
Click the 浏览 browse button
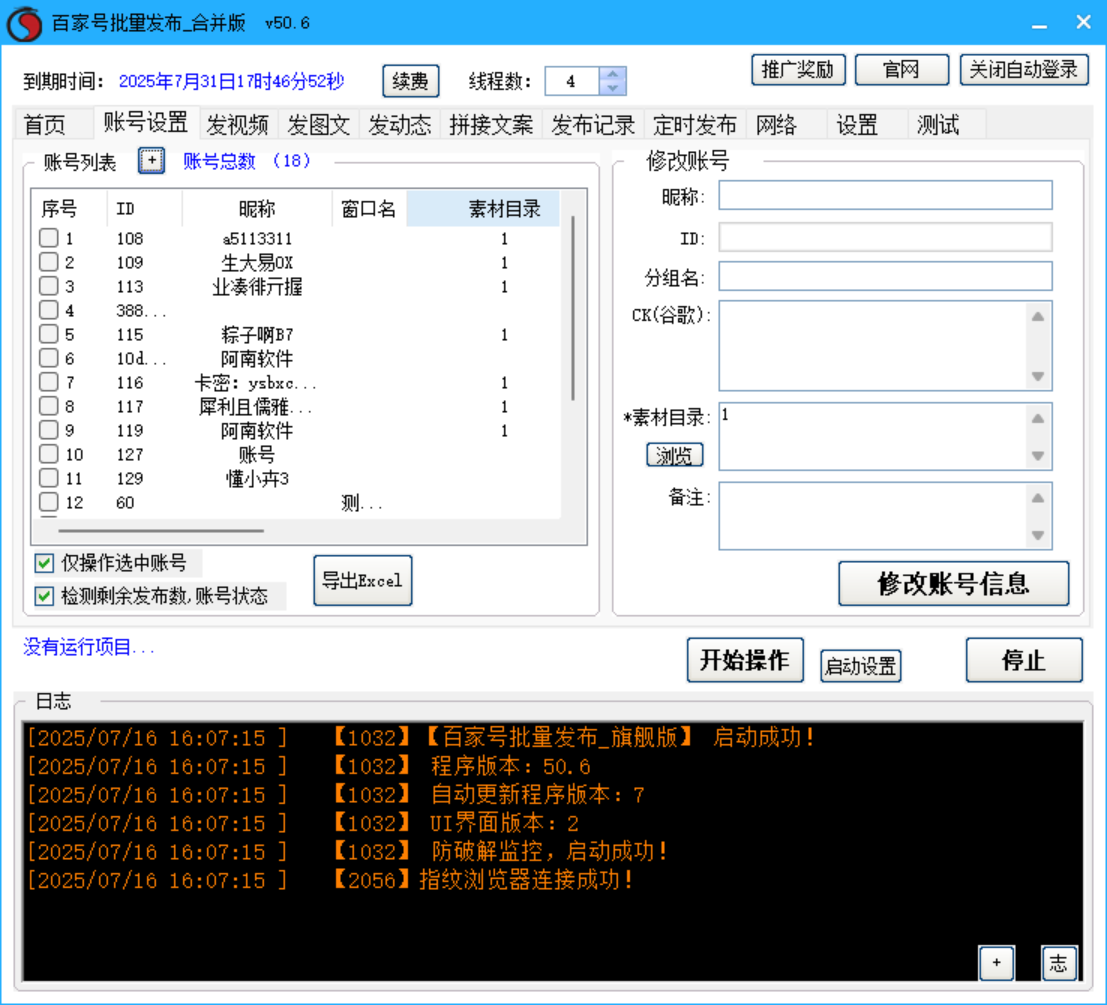tap(674, 455)
